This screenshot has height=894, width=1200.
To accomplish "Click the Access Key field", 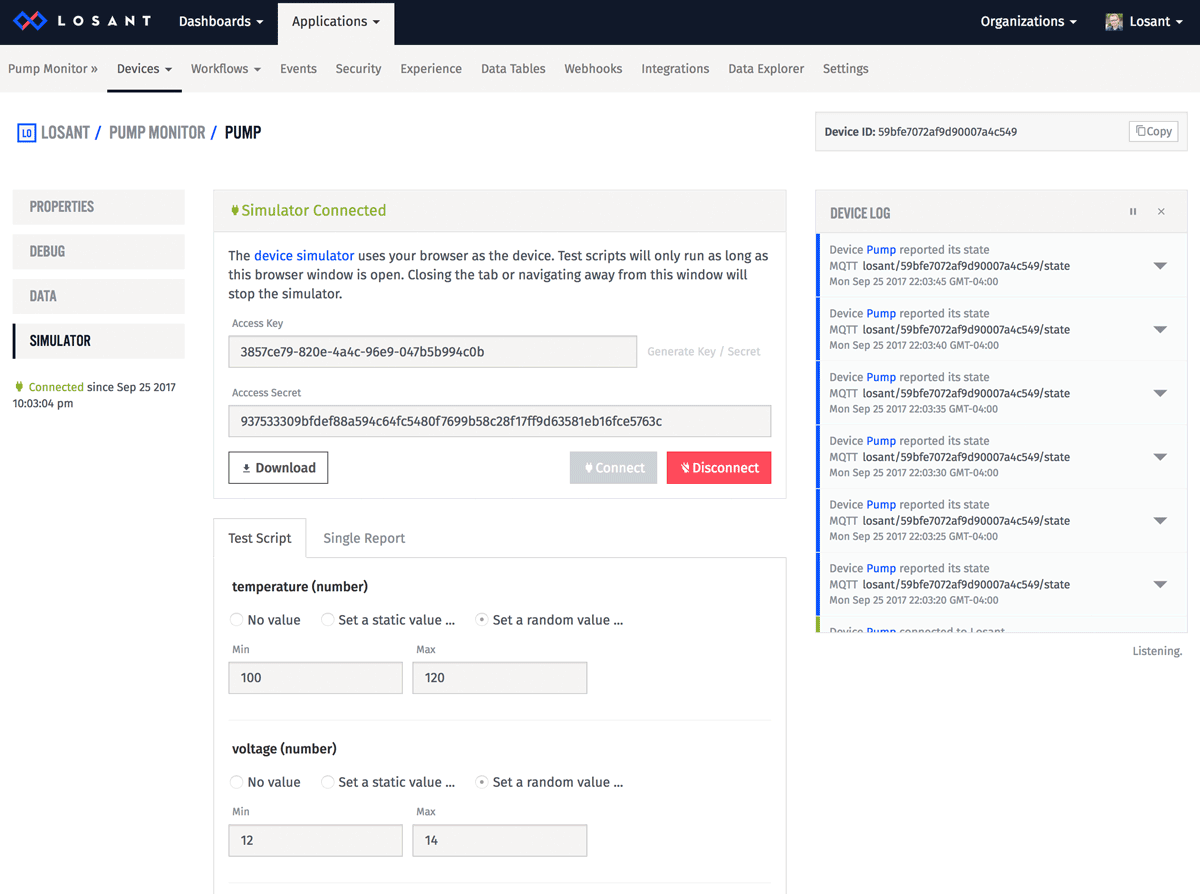I will coord(432,352).
